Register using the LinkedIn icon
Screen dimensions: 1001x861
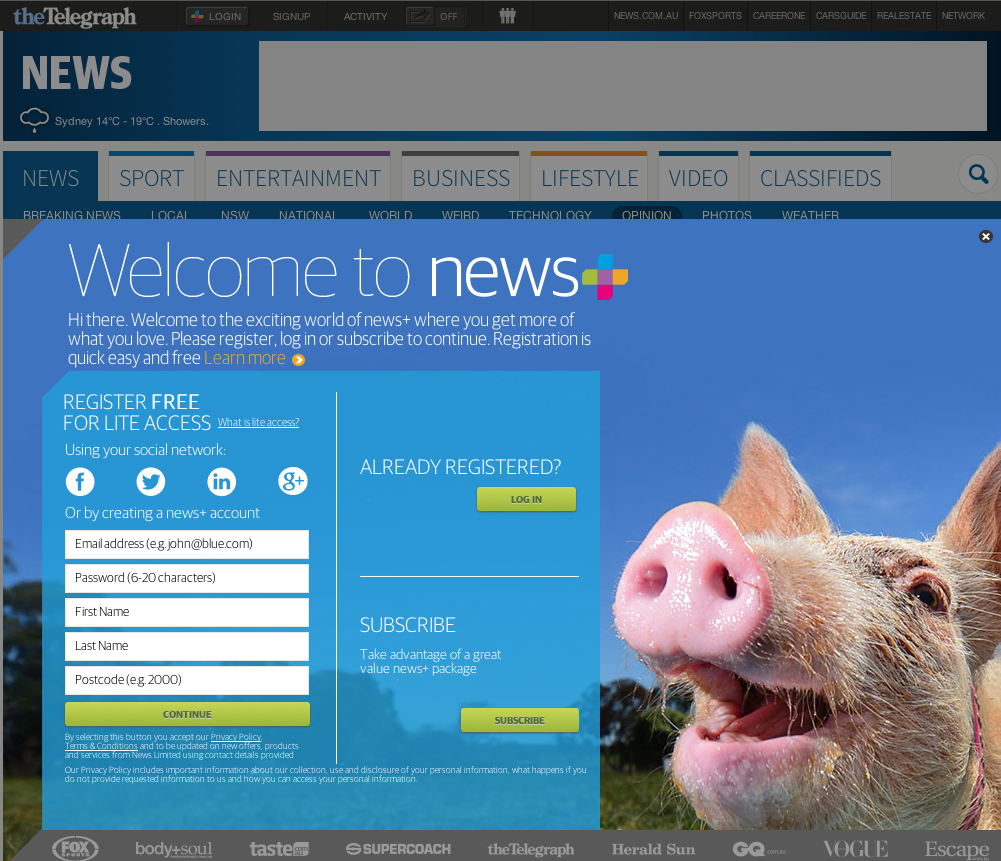pos(222,481)
